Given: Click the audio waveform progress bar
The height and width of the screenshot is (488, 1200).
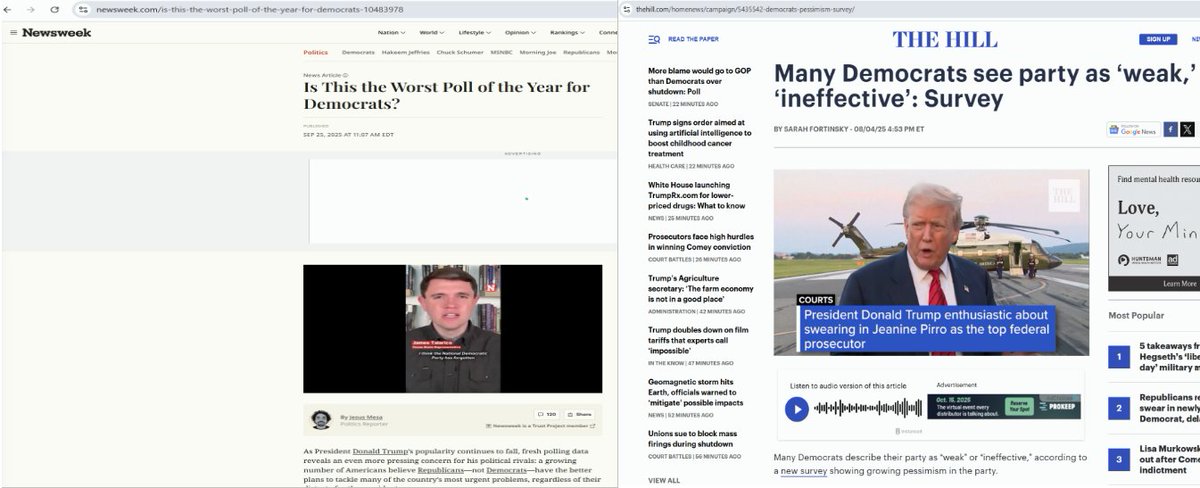Looking at the screenshot, I should (867, 408).
